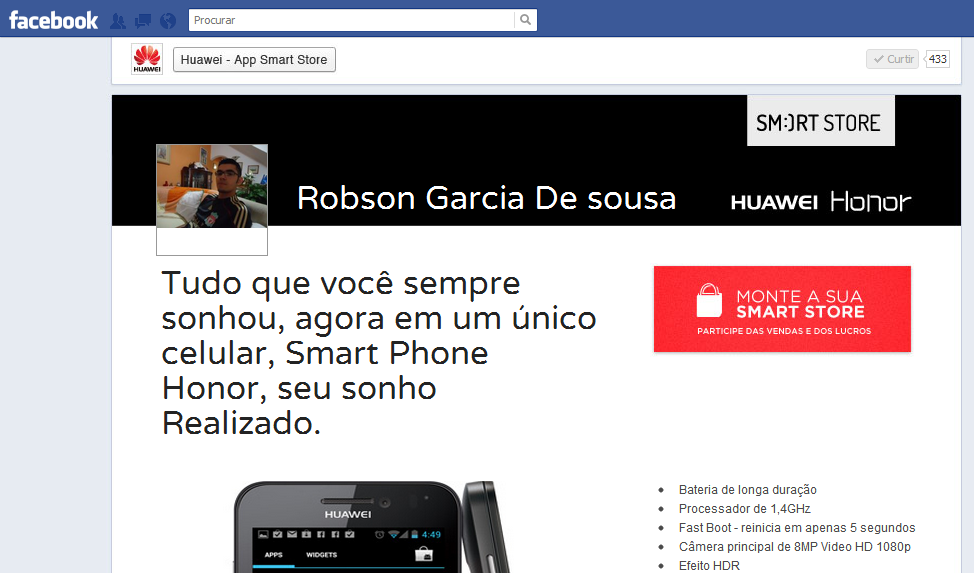Select the WIDGETS tab on phone screen
Screen dimensions: 974x580
(x=322, y=555)
